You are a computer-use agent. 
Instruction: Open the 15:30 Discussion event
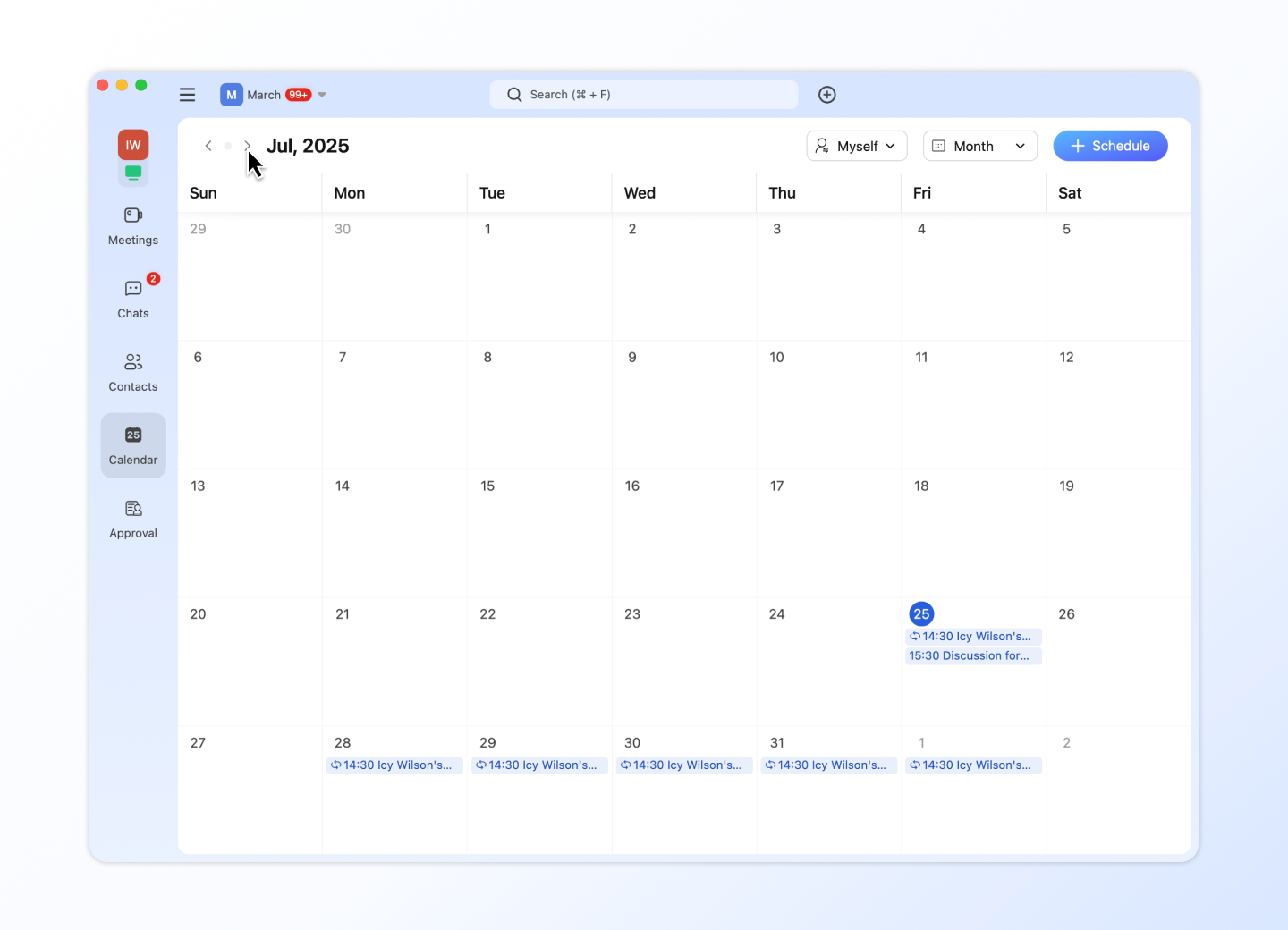click(972, 655)
